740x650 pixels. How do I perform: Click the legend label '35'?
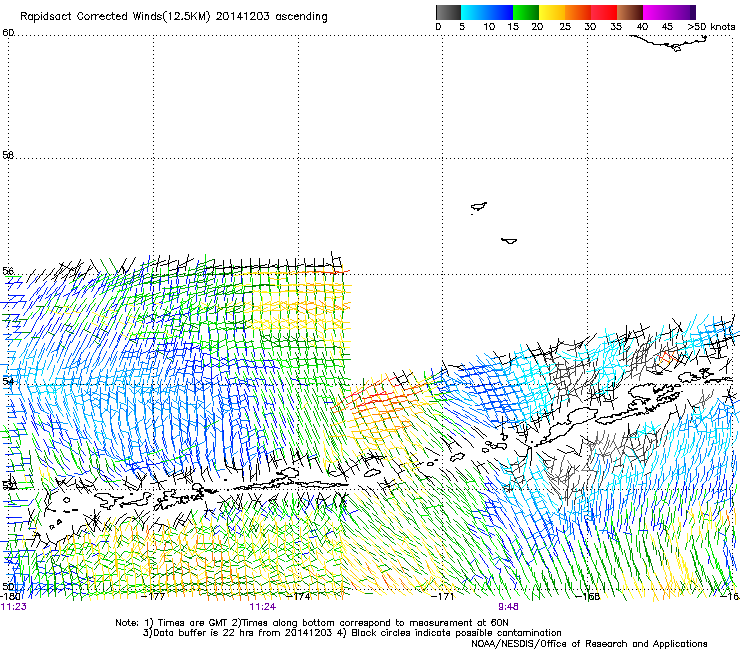[x=616, y=27]
